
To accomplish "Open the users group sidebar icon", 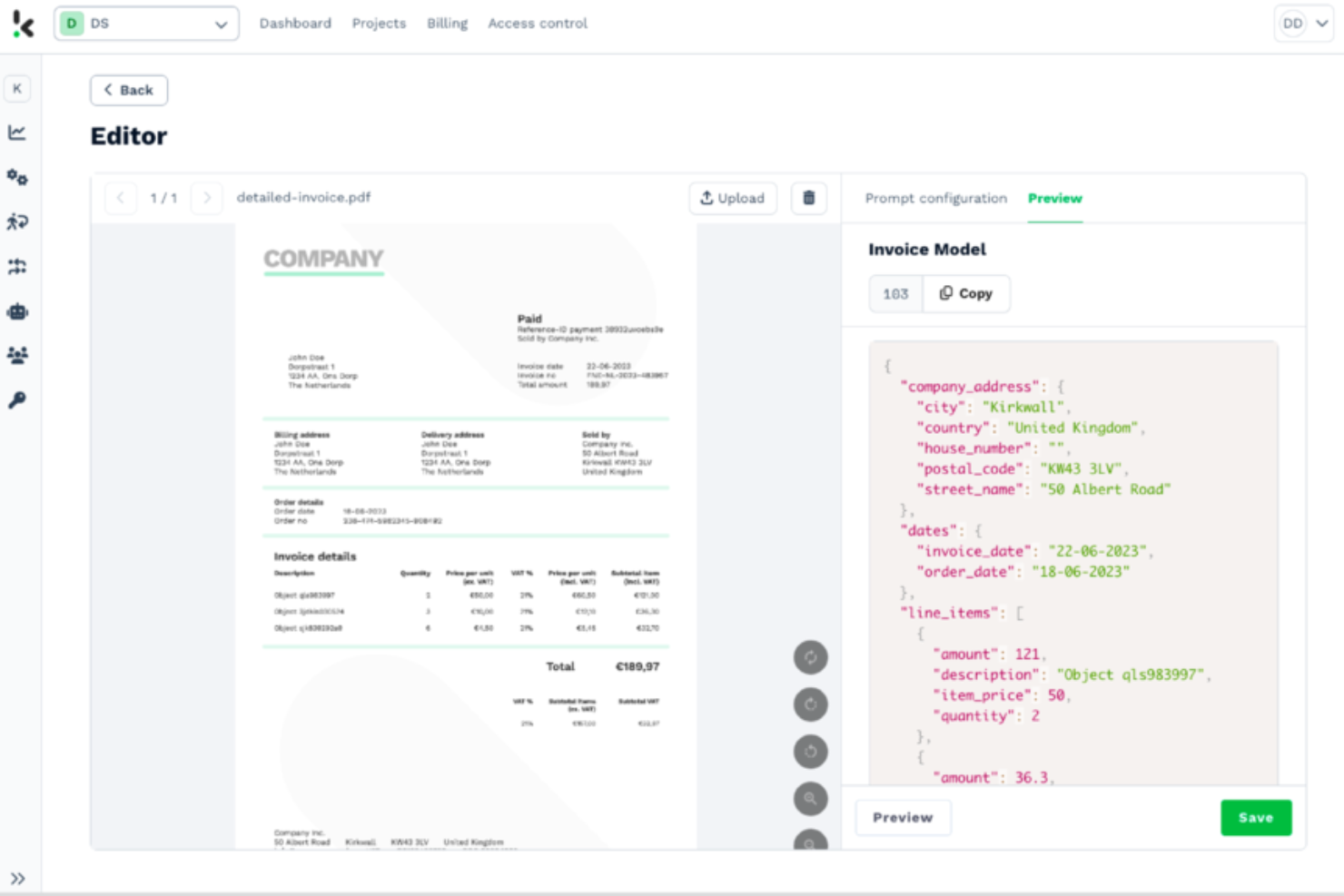I will 17,355.
